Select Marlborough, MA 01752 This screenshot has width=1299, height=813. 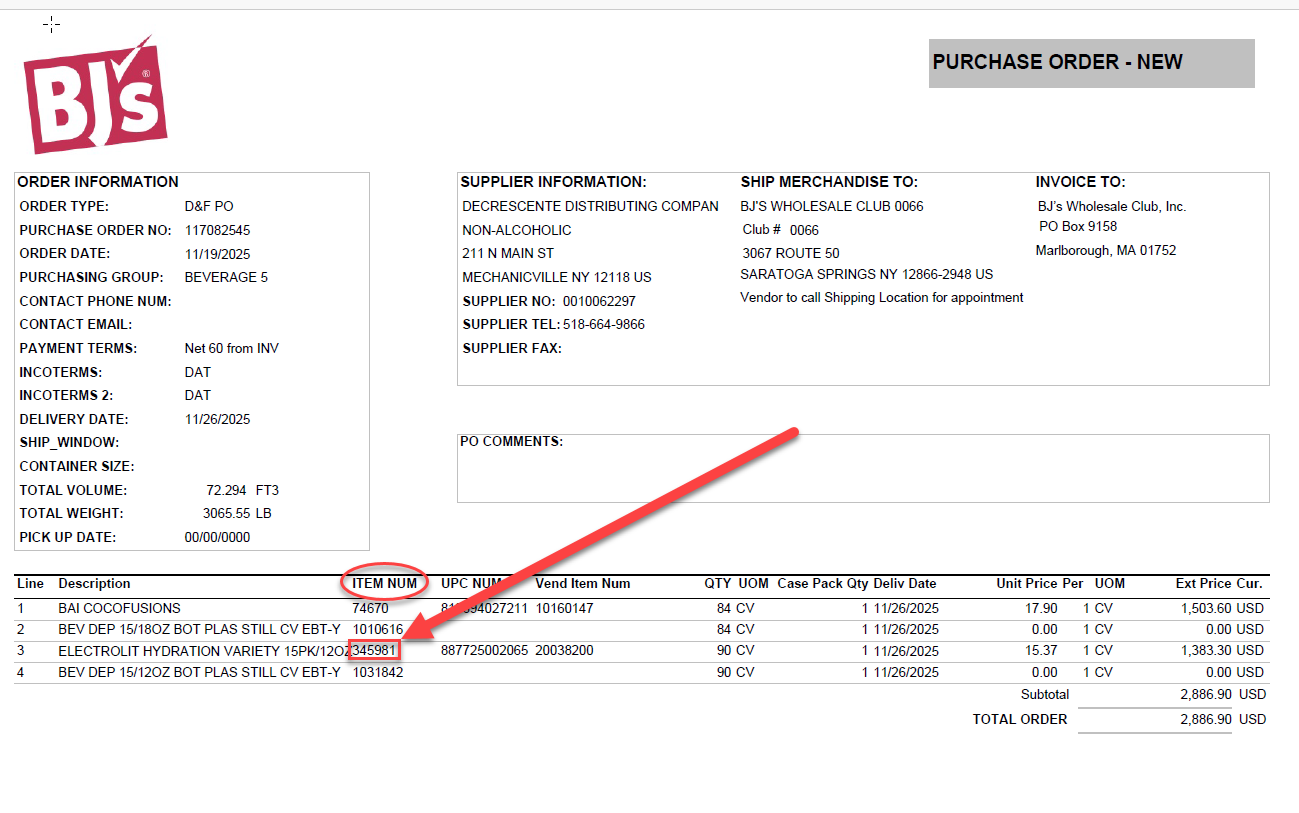[1106, 250]
